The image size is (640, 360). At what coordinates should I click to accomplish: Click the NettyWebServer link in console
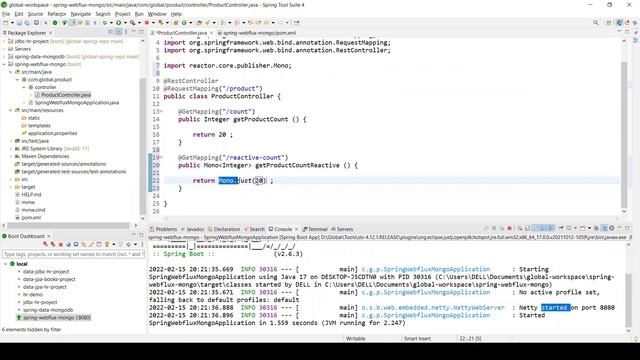[x=433, y=307]
